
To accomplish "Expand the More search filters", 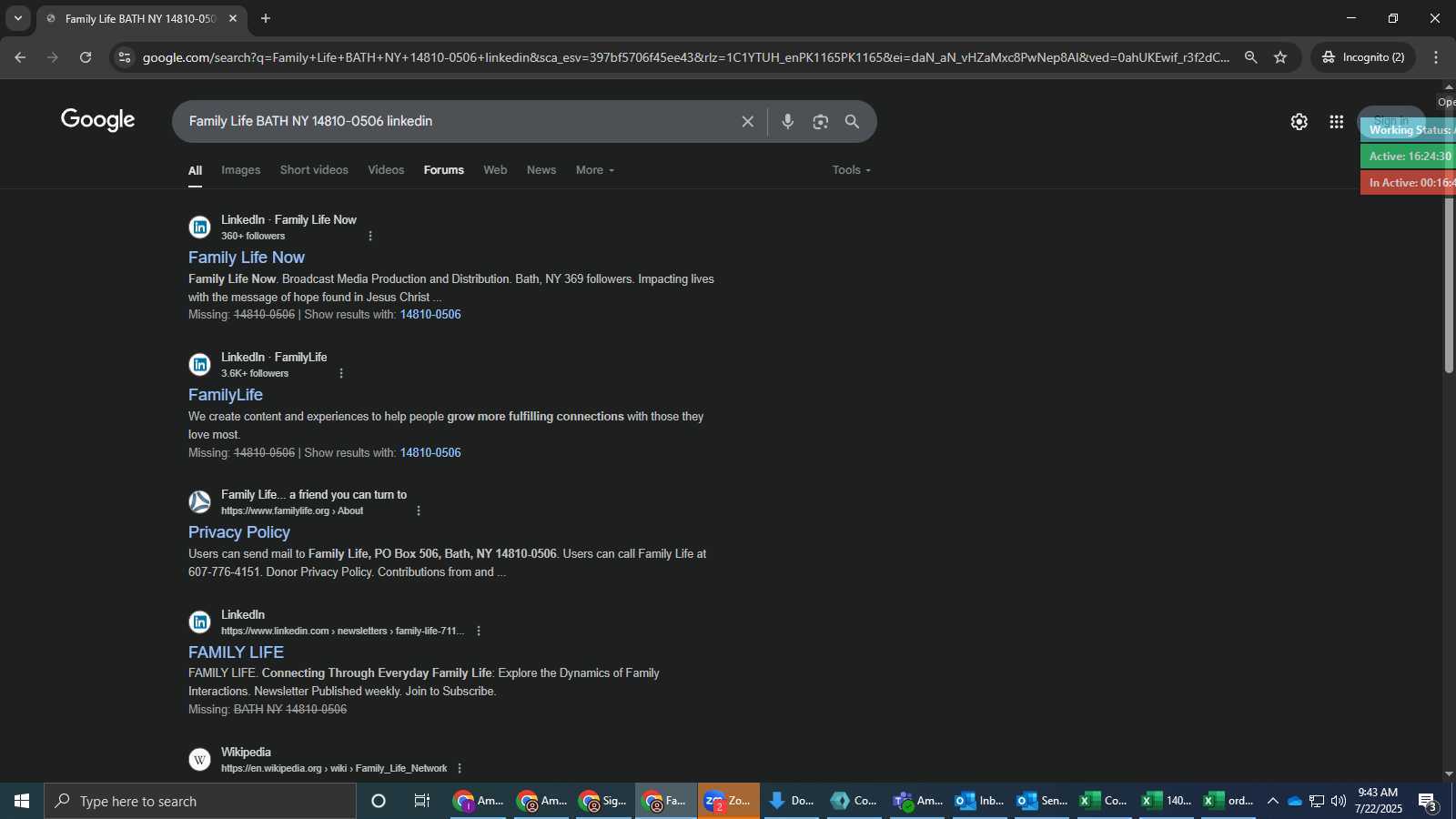I will coord(595,170).
